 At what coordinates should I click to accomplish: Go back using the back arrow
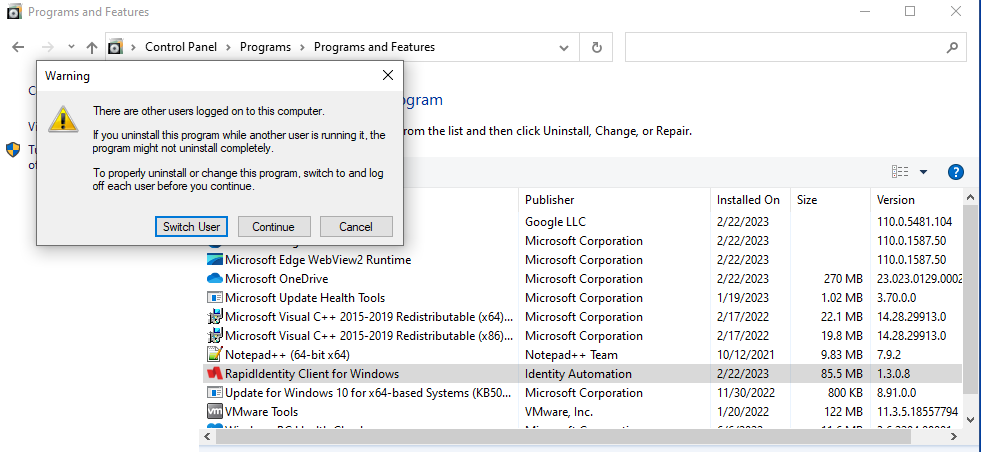(x=18, y=47)
